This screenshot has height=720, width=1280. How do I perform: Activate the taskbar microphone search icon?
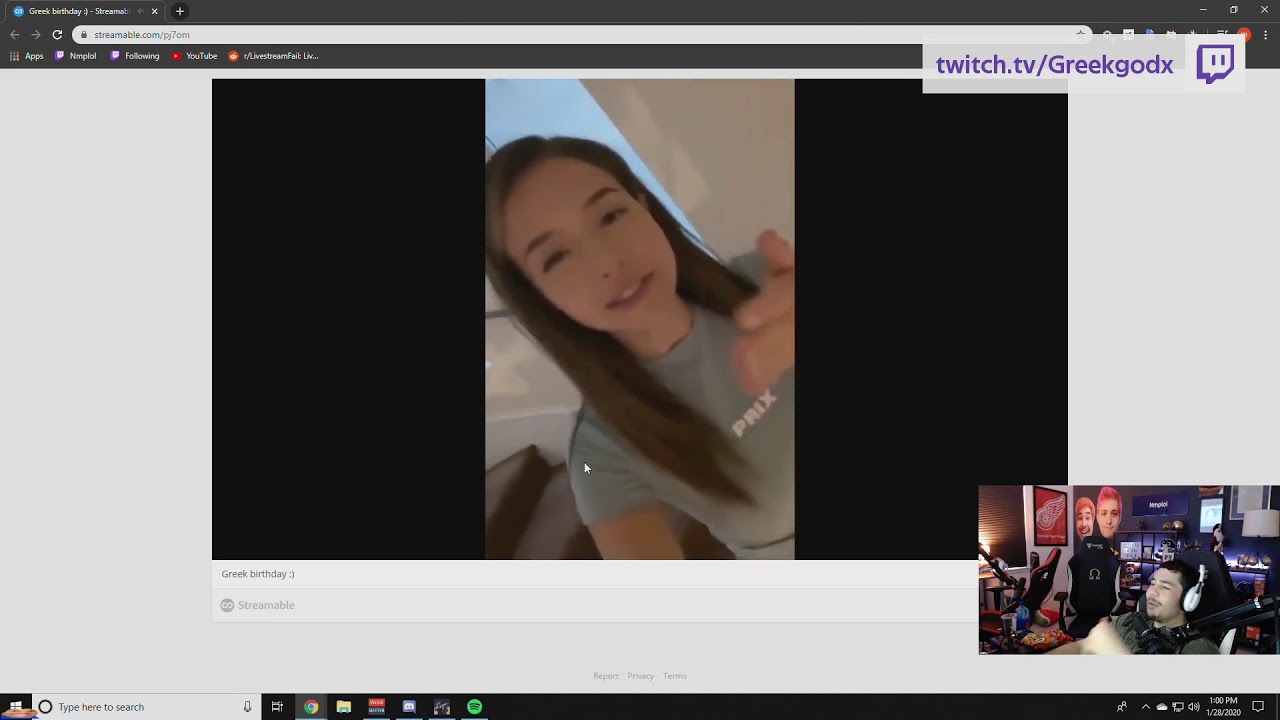tap(247, 707)
